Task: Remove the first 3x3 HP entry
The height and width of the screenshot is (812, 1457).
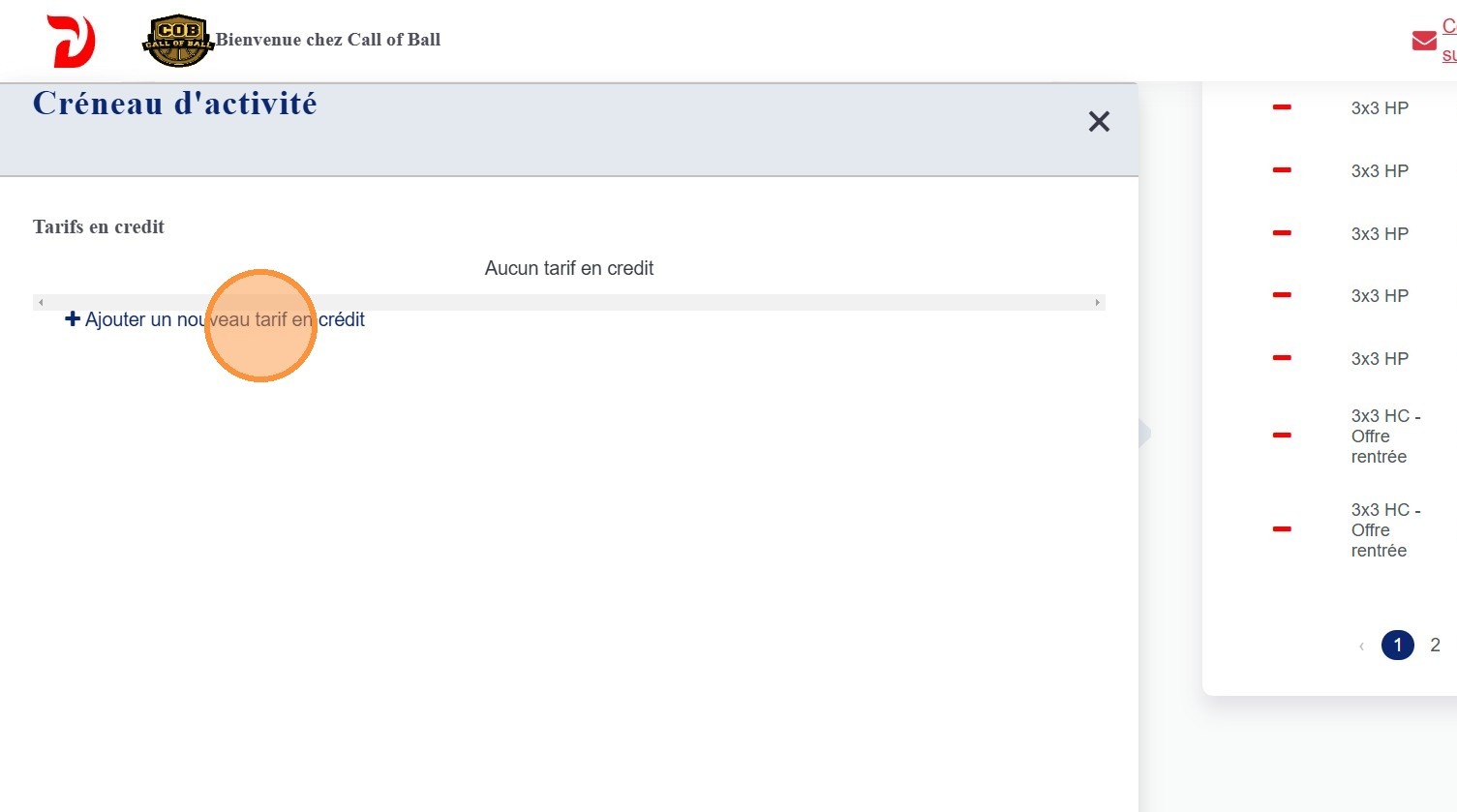Action: (x=1282, y=107)
